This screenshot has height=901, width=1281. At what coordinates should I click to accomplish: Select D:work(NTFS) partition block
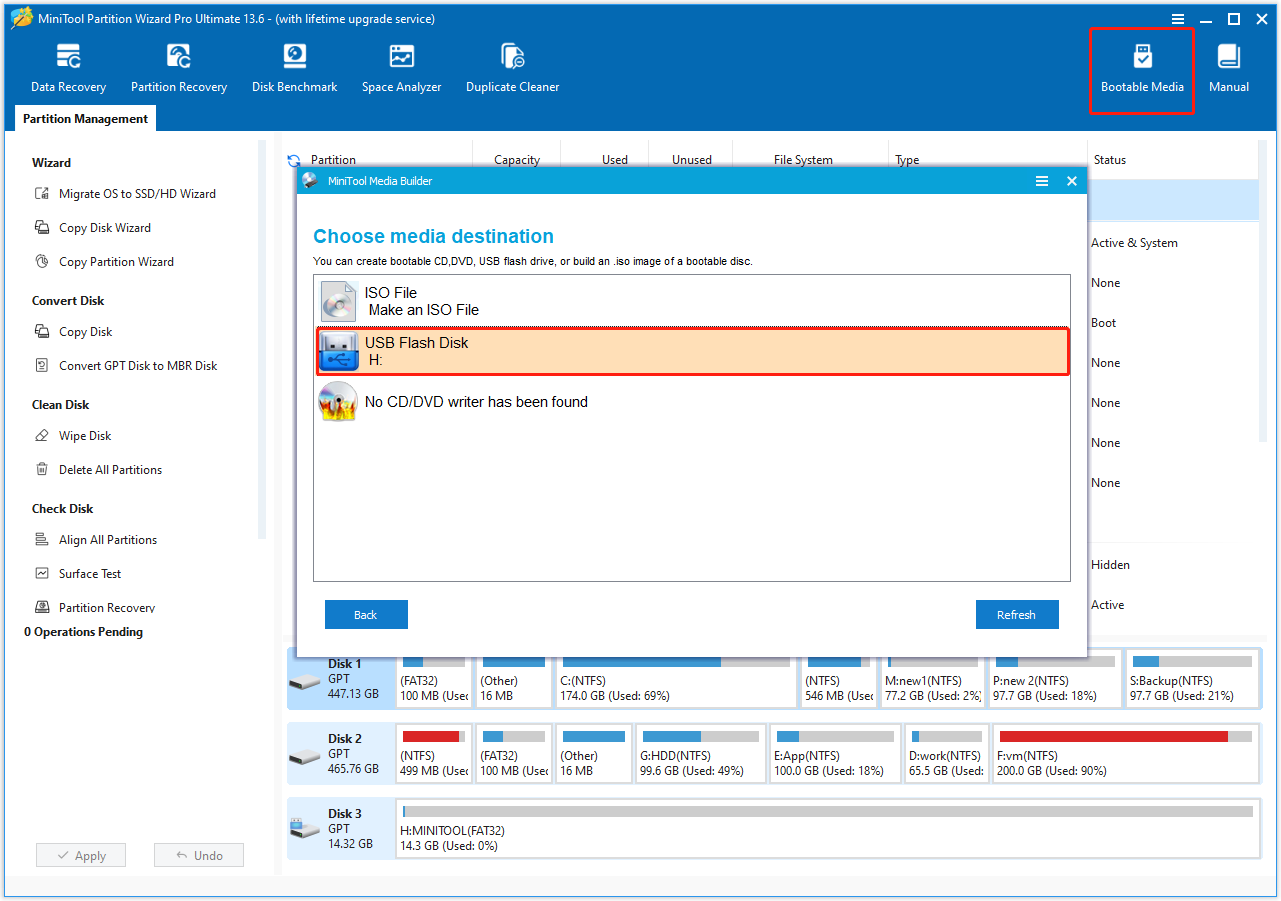946,754
